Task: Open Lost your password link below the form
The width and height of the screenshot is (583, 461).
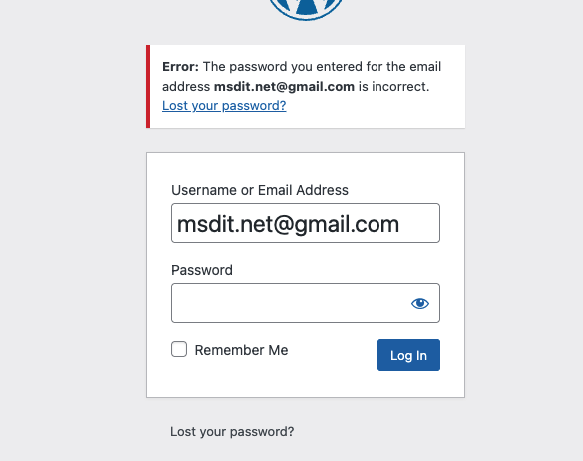Action: point(232,432)
